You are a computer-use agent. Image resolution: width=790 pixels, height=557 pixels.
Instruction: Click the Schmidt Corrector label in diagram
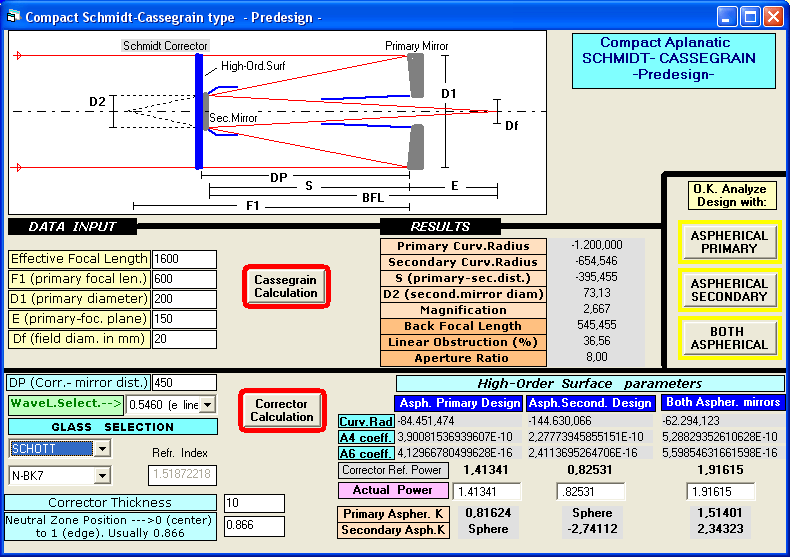point(165,46)
